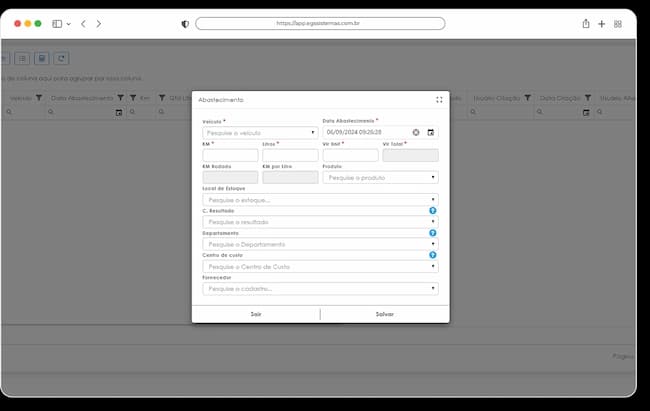
Task: Open the calendar picker in Data Abastecimento field
Action: 431,132
